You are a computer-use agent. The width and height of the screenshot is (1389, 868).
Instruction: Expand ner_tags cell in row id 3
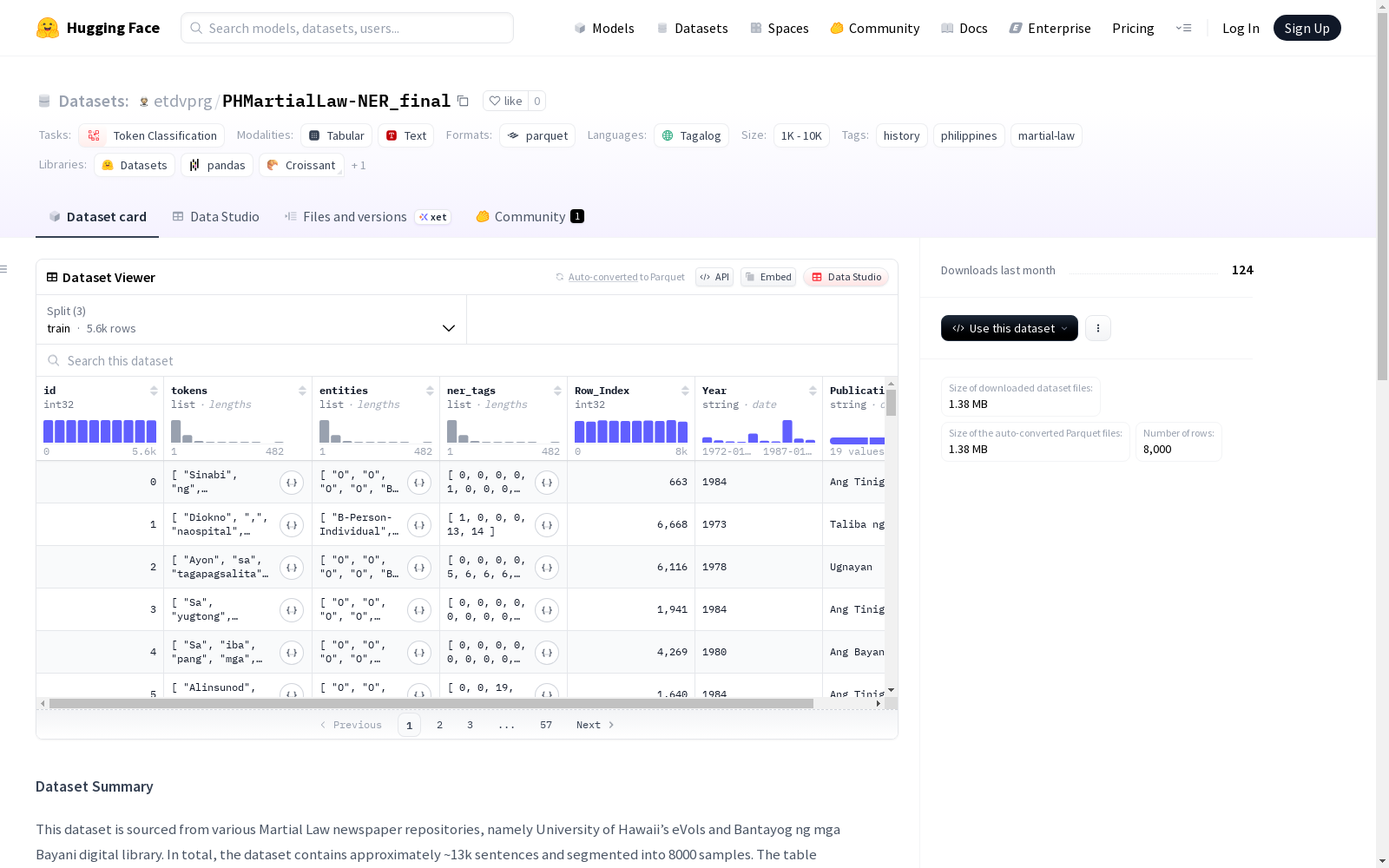click(x=547, y=610)
